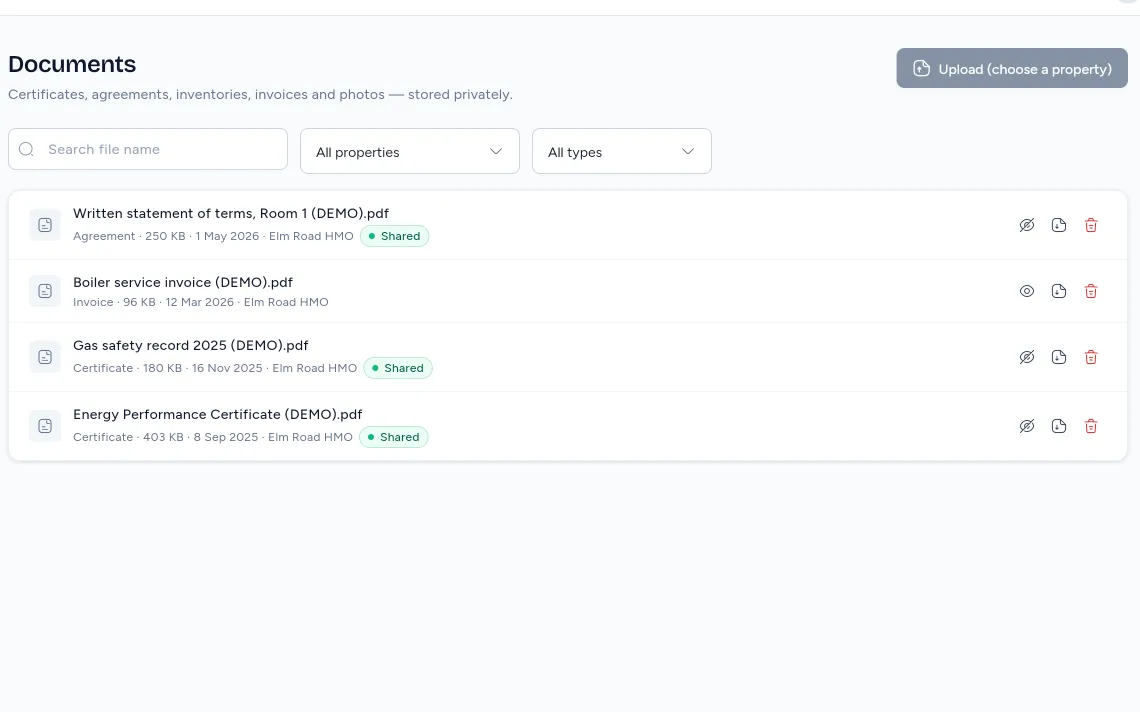Open Gas safety record 2025 (DEMO).pdf
This screenshot has width=1140, height=712.
(190, 345)
